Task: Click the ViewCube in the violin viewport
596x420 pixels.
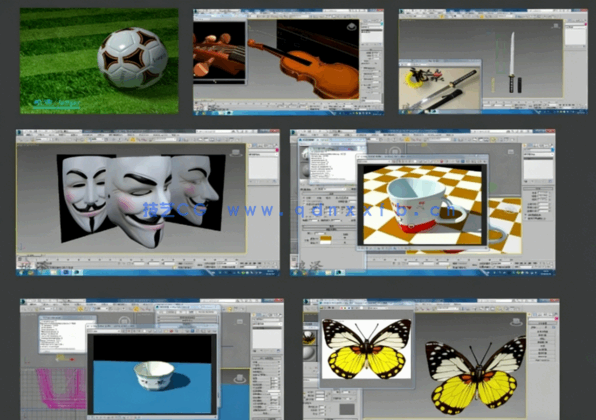Action: tap(352, 27)
